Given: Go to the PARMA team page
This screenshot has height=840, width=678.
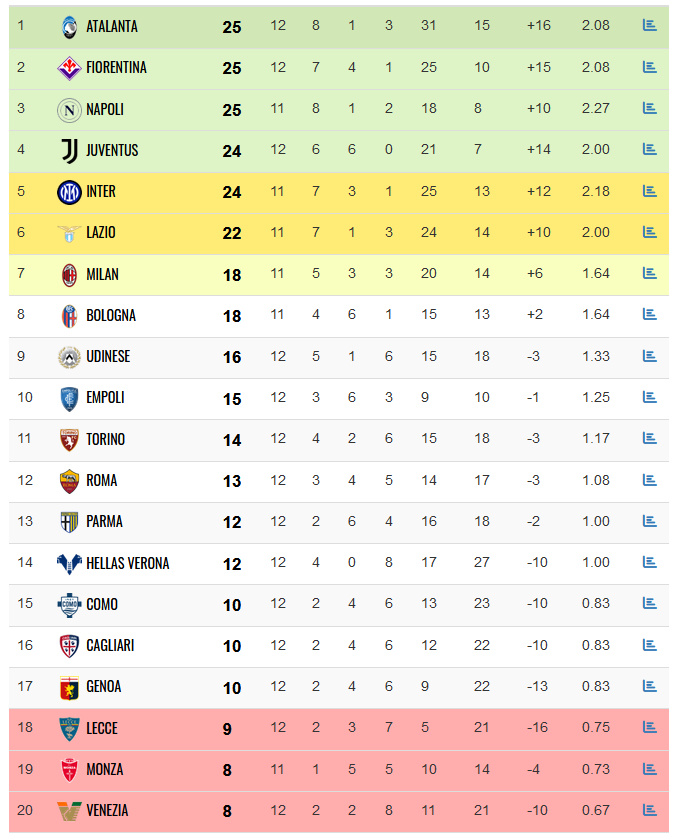Looking at the screenshot, I should click(x=104, y=522).
